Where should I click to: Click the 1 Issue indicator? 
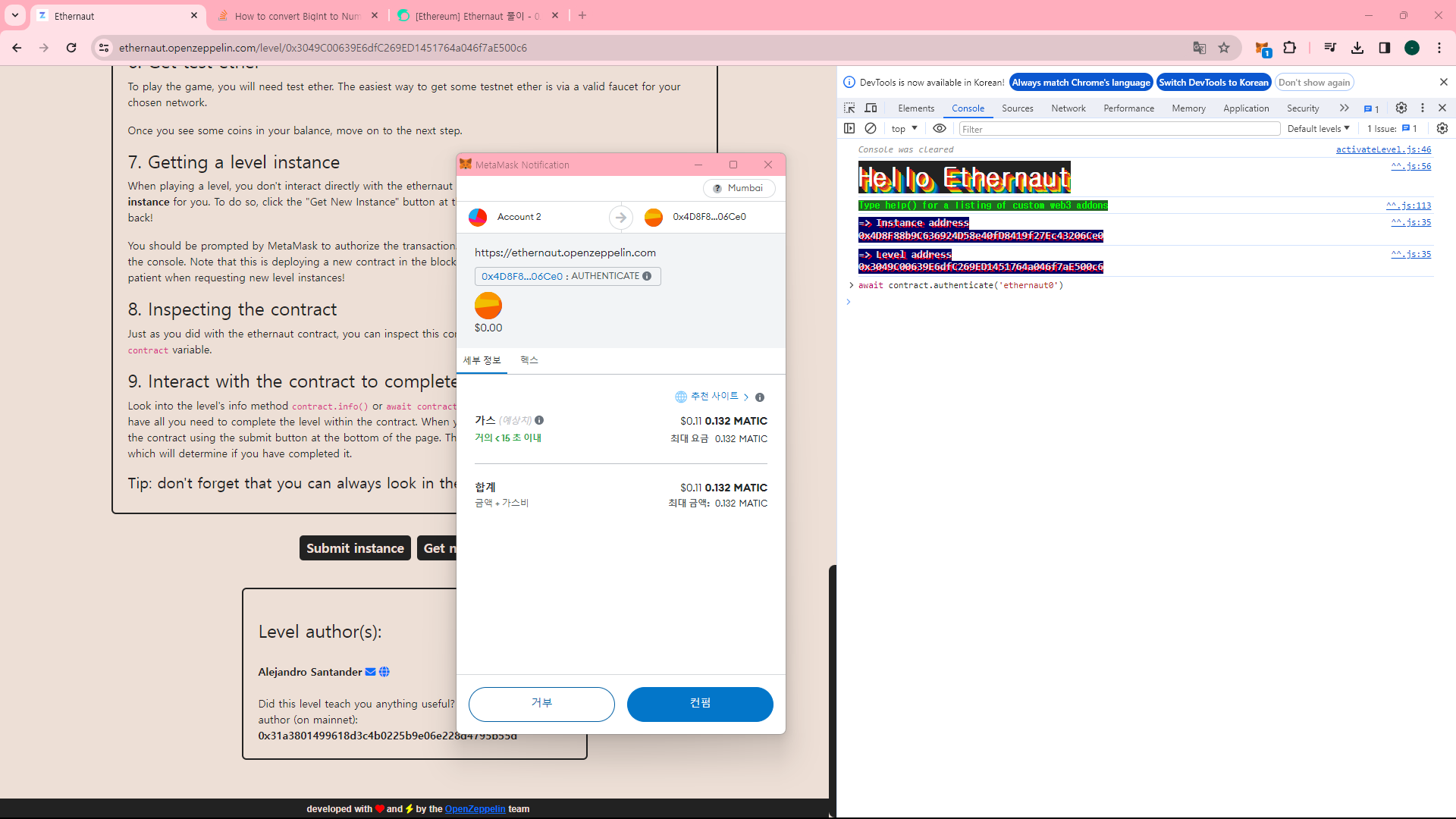coord(1392,128)
